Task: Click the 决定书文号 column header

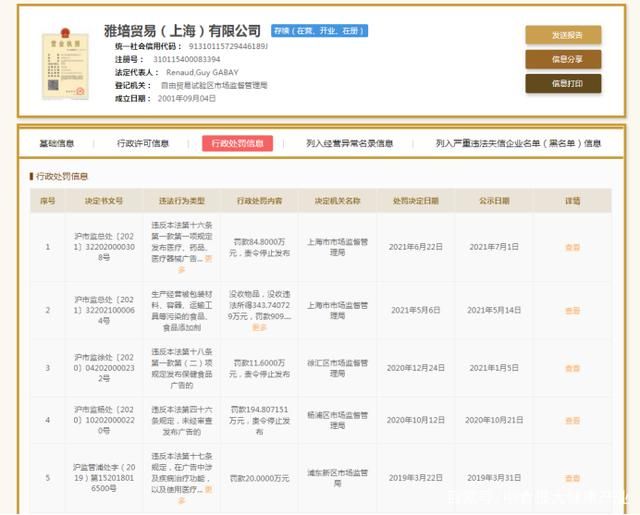Action: 104,200
